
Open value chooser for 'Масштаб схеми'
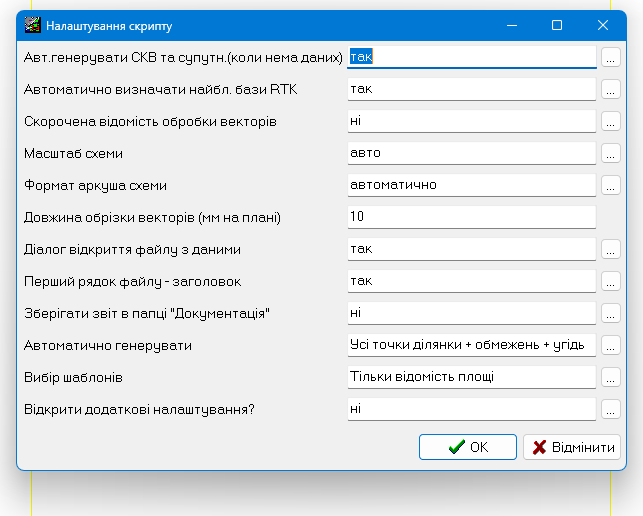click(x=611, y=154)
